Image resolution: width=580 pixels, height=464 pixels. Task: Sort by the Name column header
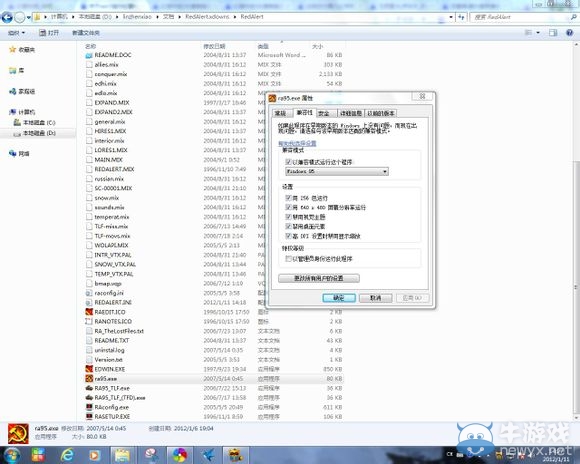pos(90,46)
